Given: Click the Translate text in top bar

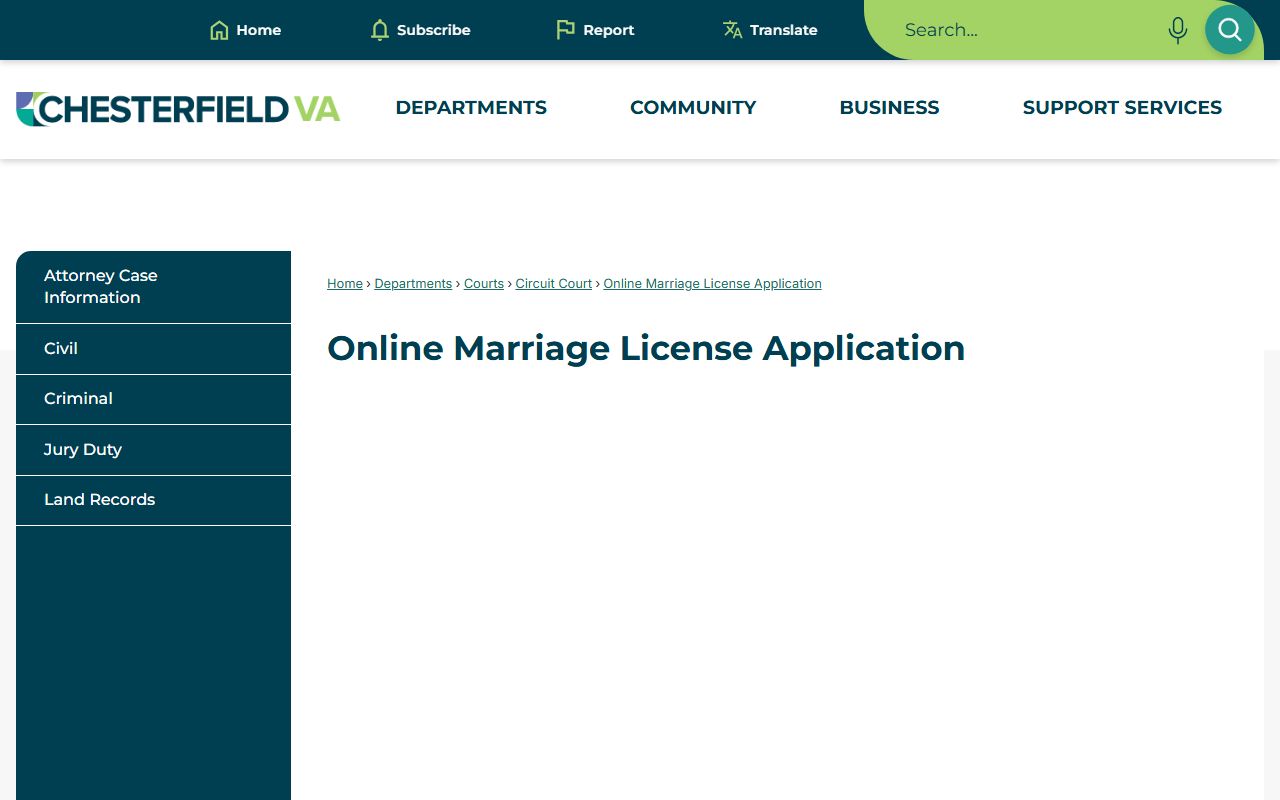Looking at the screenshot, I should click(784, 30).
